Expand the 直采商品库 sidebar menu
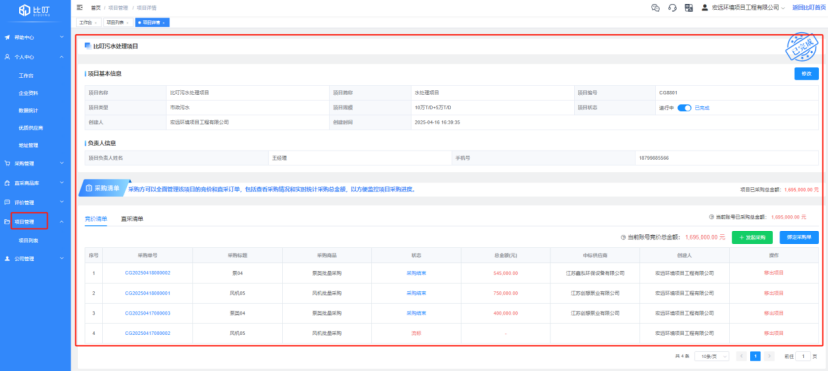The height and width of the screenshot is (372, 829). [x=62, y=183]
